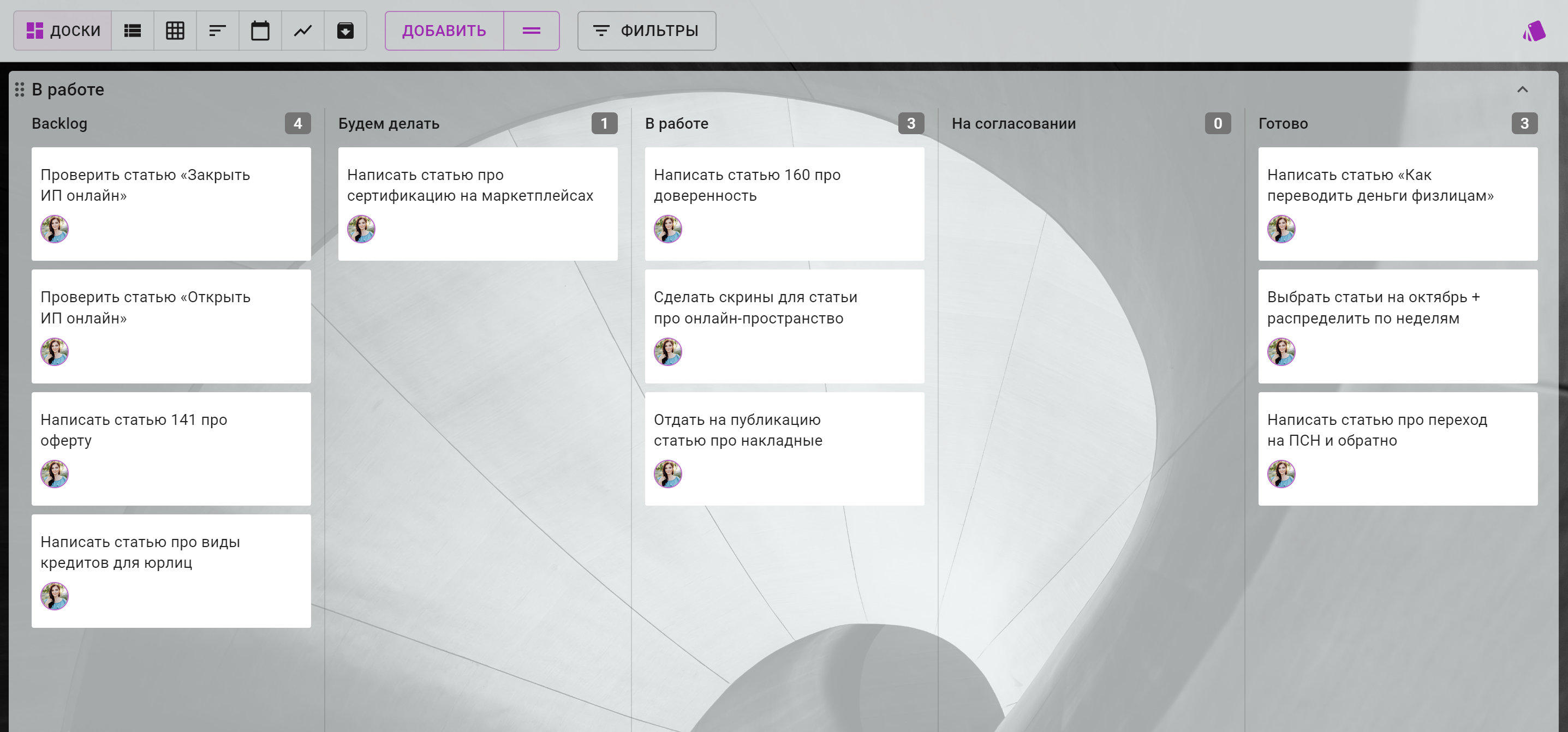
Task: Switch to the list view icon
Action: [132, 31]
